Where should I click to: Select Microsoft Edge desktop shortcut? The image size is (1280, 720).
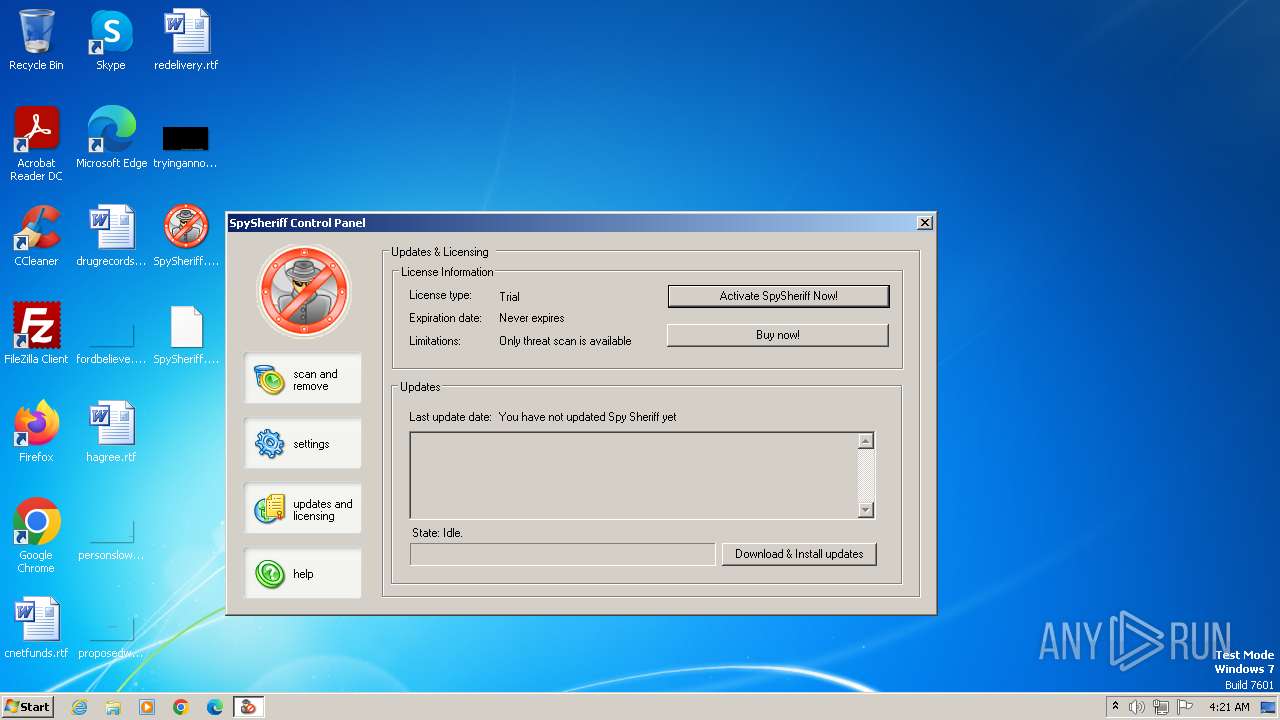[x=111, y=138]
